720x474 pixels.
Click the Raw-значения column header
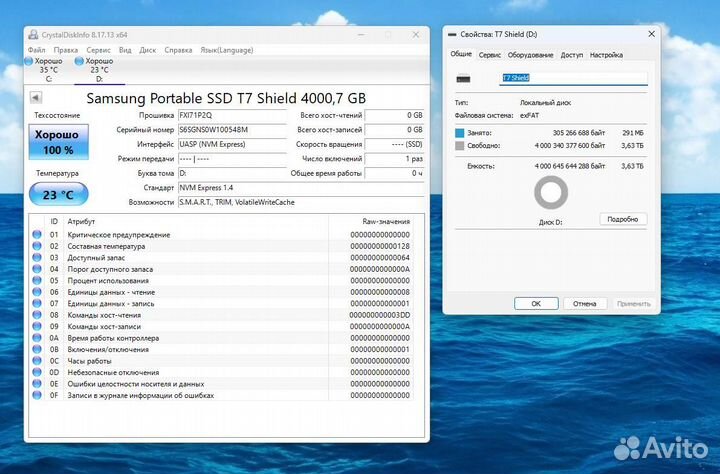(386, 221)
